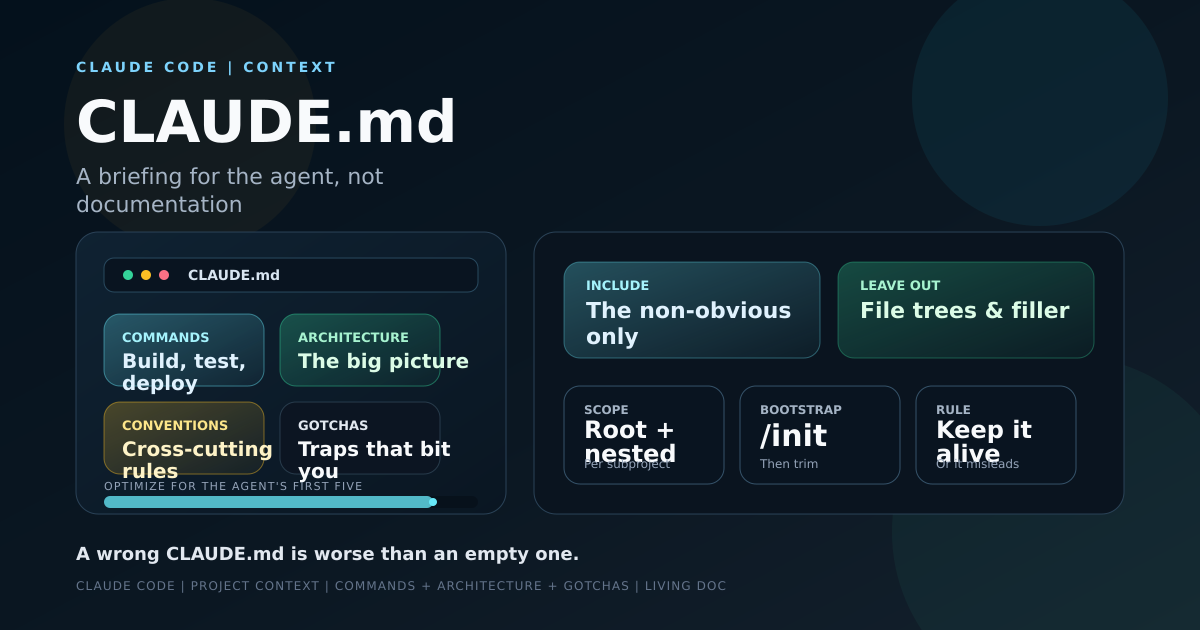The height and width of the screenshot is (630, 1200).
Task: Select the Include card: The non-obvious only
Action: point(692,310)
